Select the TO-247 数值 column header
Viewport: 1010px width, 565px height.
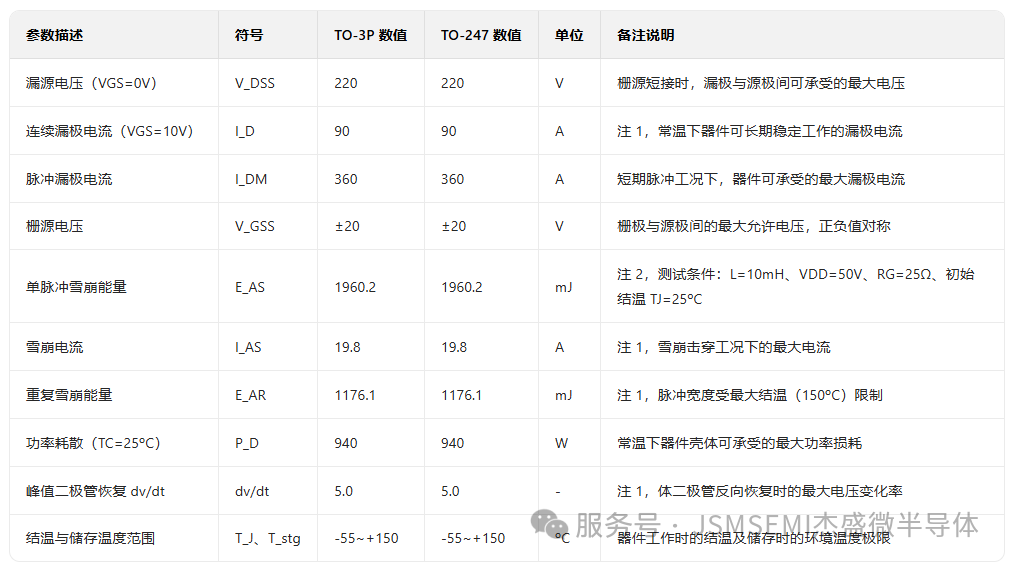coord(481,35)
